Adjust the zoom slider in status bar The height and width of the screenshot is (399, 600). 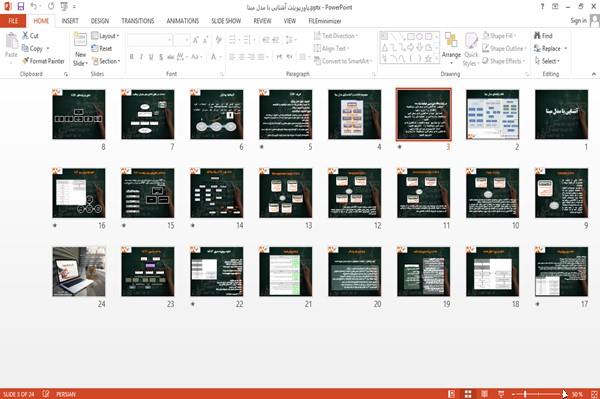coord(525,394)
